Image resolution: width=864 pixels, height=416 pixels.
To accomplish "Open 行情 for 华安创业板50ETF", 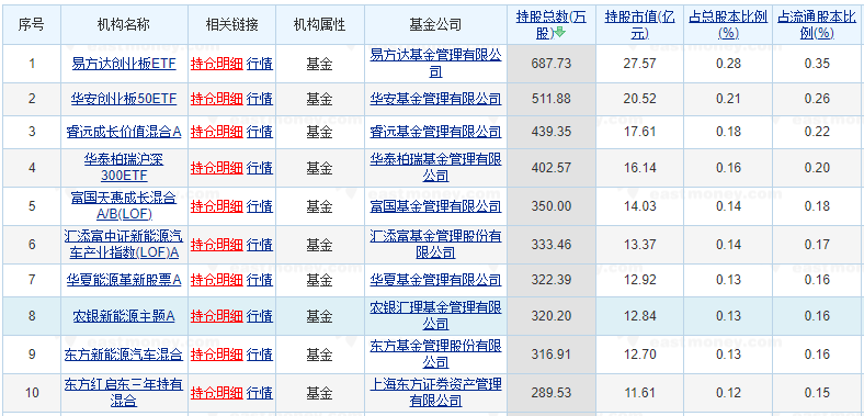I will pos(260,99).
